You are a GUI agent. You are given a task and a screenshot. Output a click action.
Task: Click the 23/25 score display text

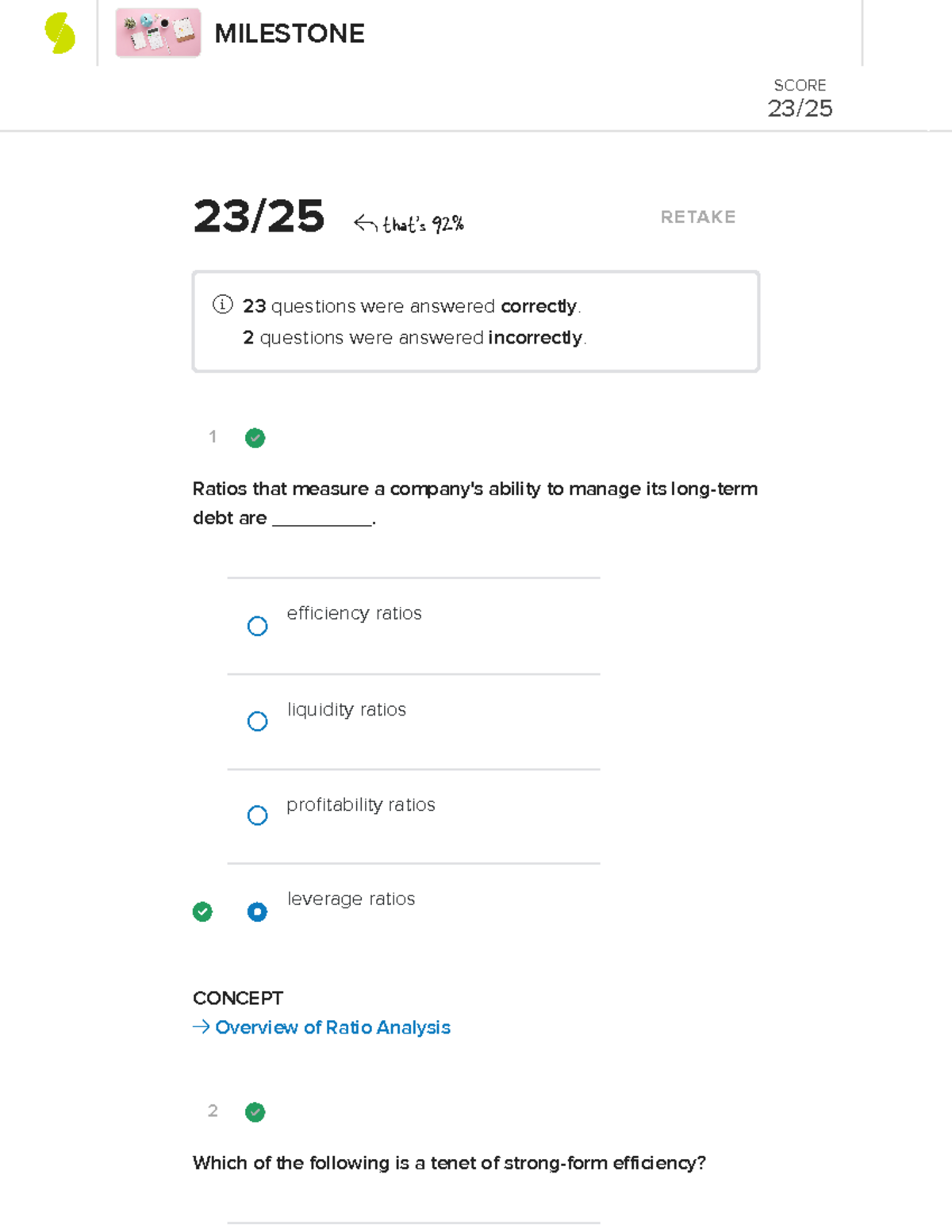click(x=260, y=218)
